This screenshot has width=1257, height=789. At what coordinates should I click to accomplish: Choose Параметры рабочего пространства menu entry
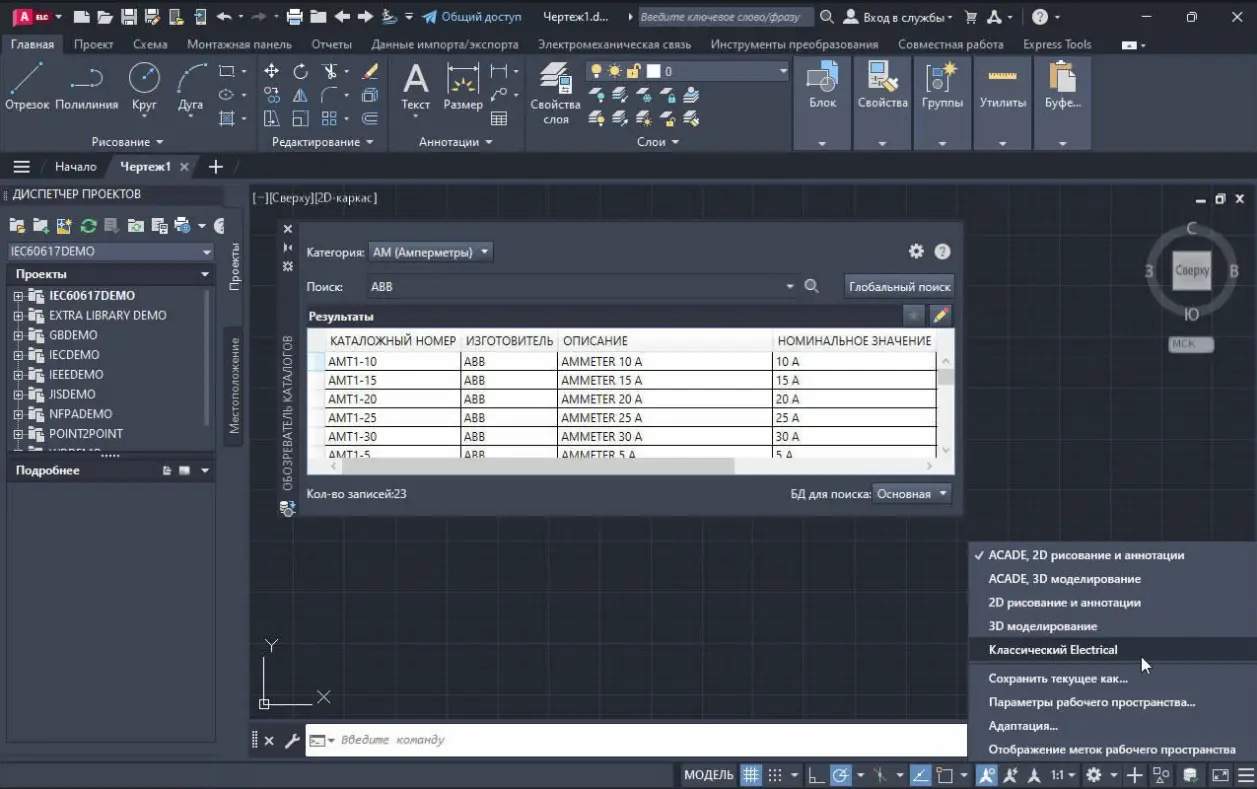[1091, 702]
